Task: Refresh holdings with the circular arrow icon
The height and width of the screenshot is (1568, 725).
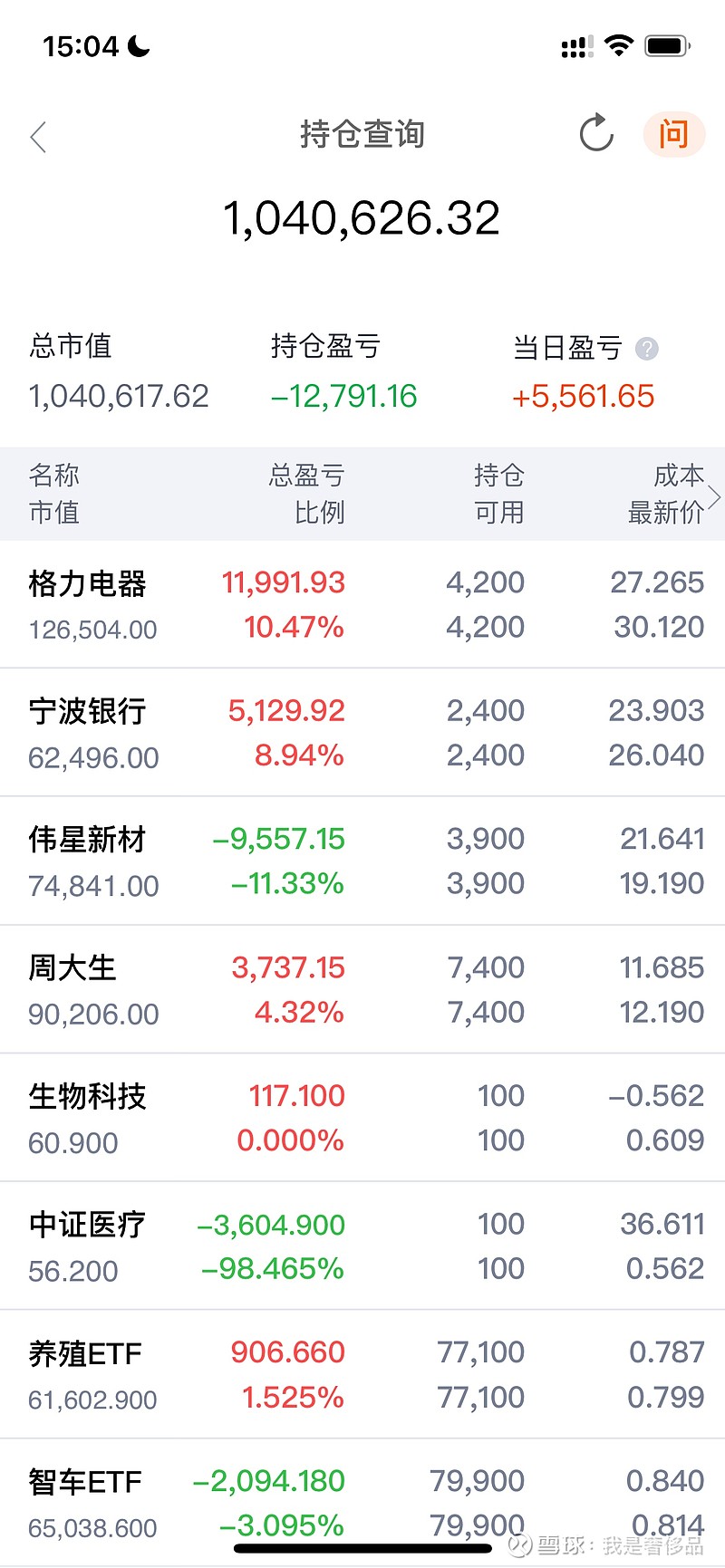Action: [x=596, y=133]
